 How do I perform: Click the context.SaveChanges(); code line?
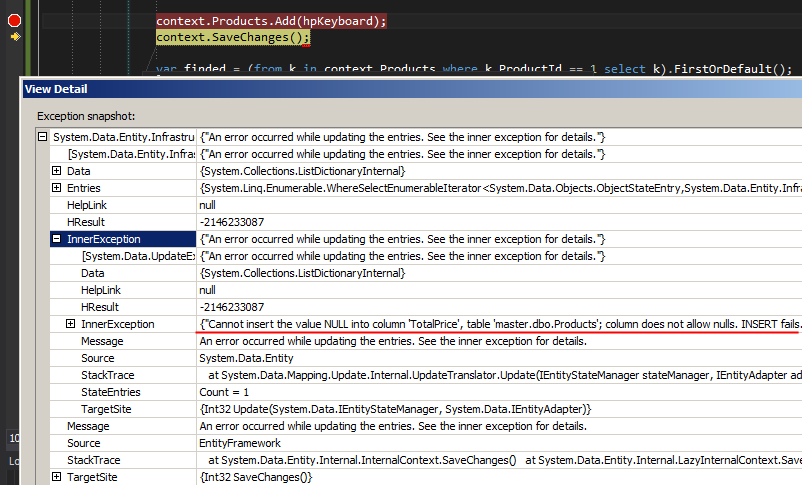click(x=233, y=38)
